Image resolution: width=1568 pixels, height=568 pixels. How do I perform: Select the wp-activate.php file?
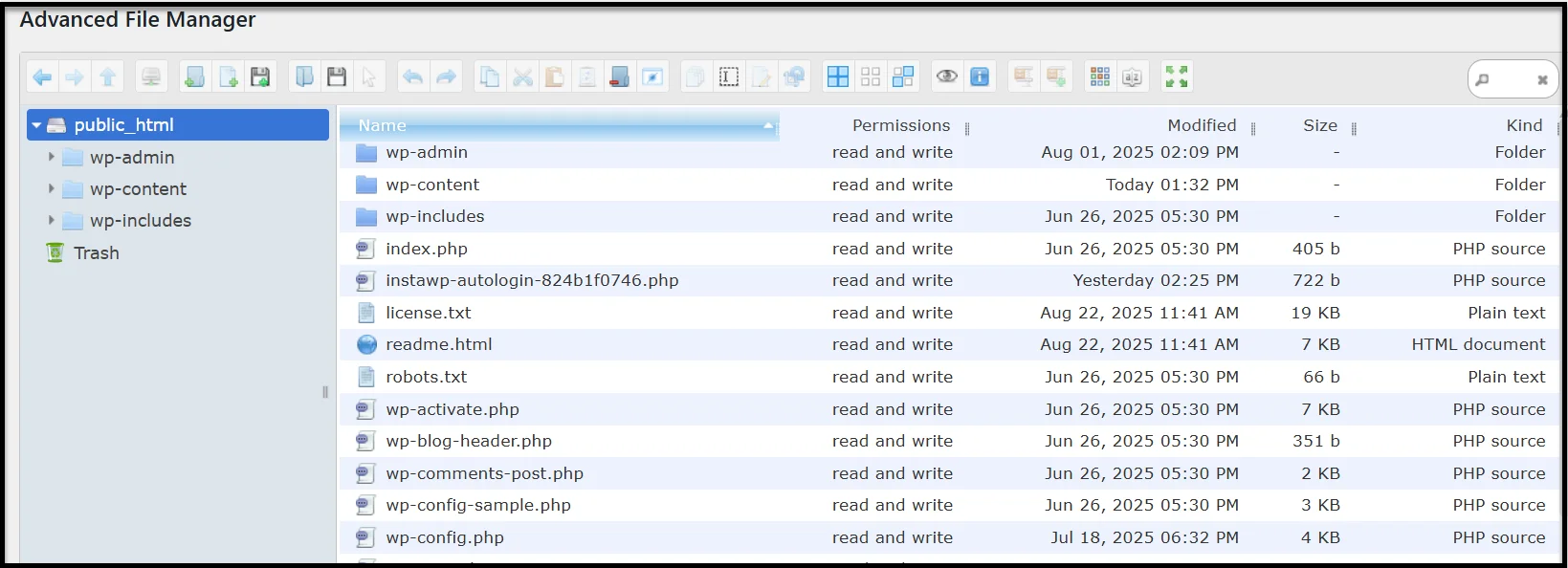949,409
